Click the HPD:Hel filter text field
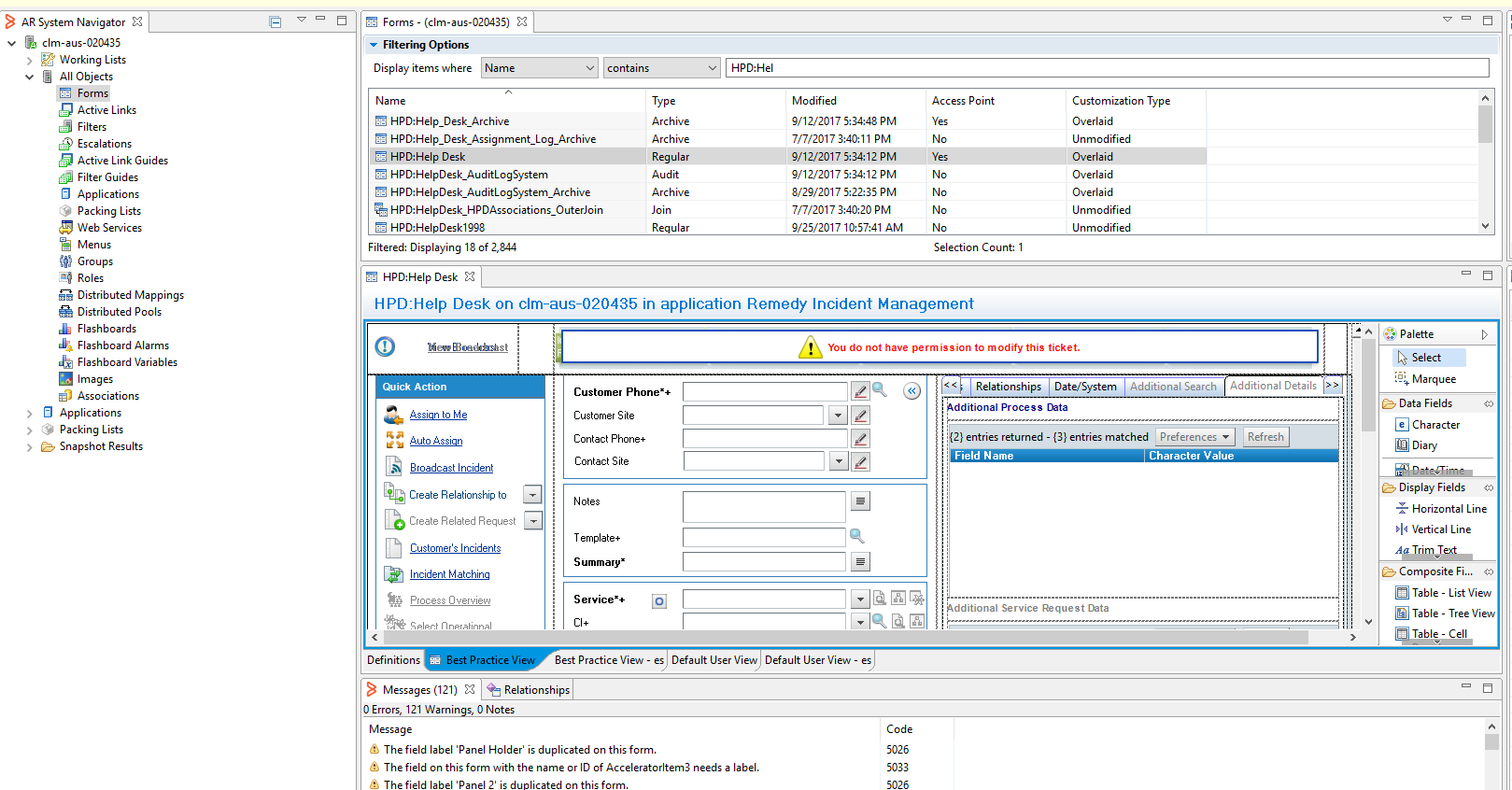This screenshot has width=1512, height=790. point(1107,68)
